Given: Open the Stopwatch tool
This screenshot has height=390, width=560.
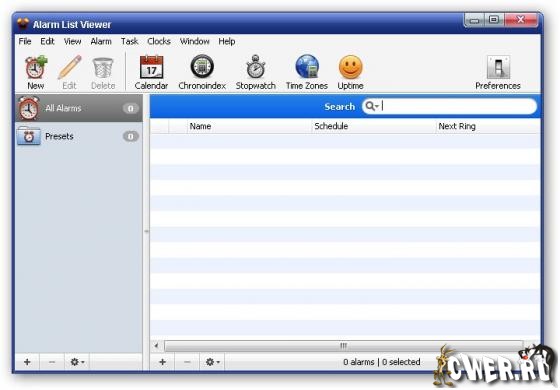Looking at the screenshot, I should point(256,72).
